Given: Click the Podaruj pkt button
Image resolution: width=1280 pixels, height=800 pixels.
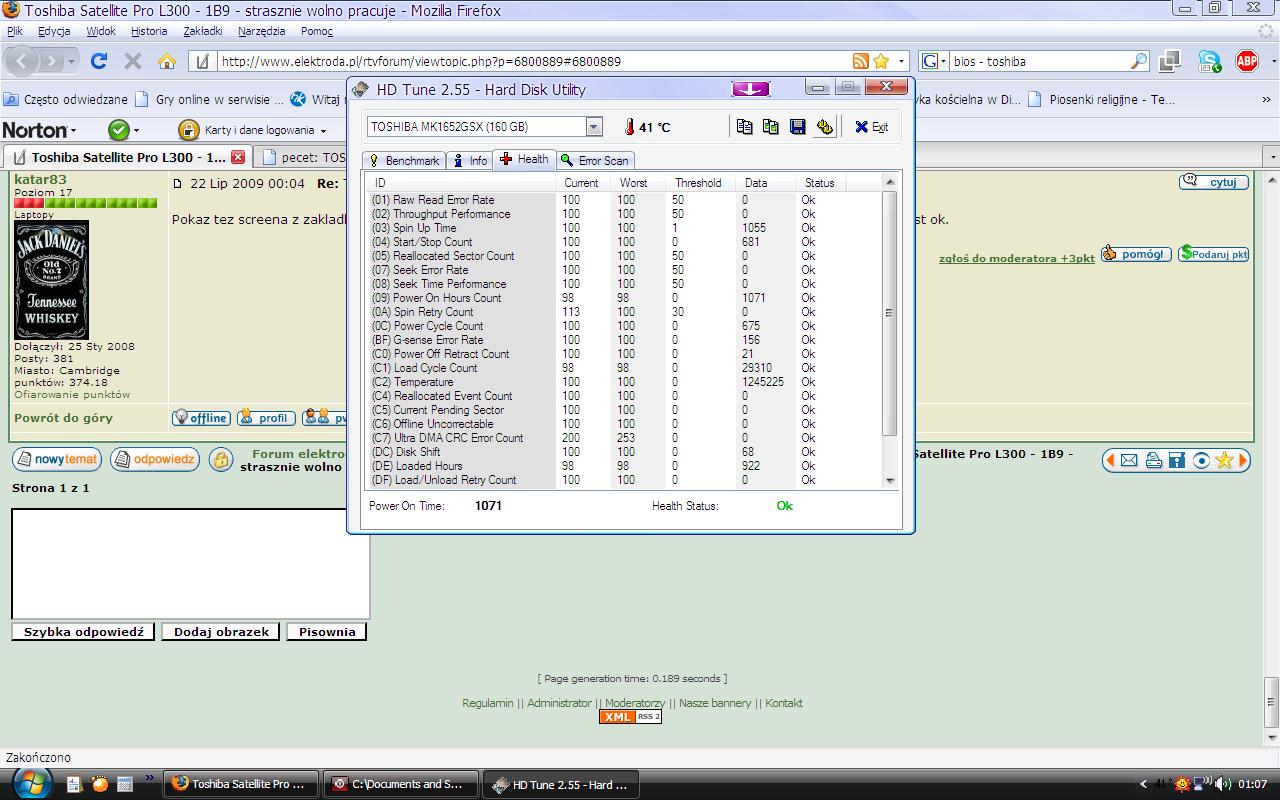Looking at the screenshot, I should click(1213, 254).
